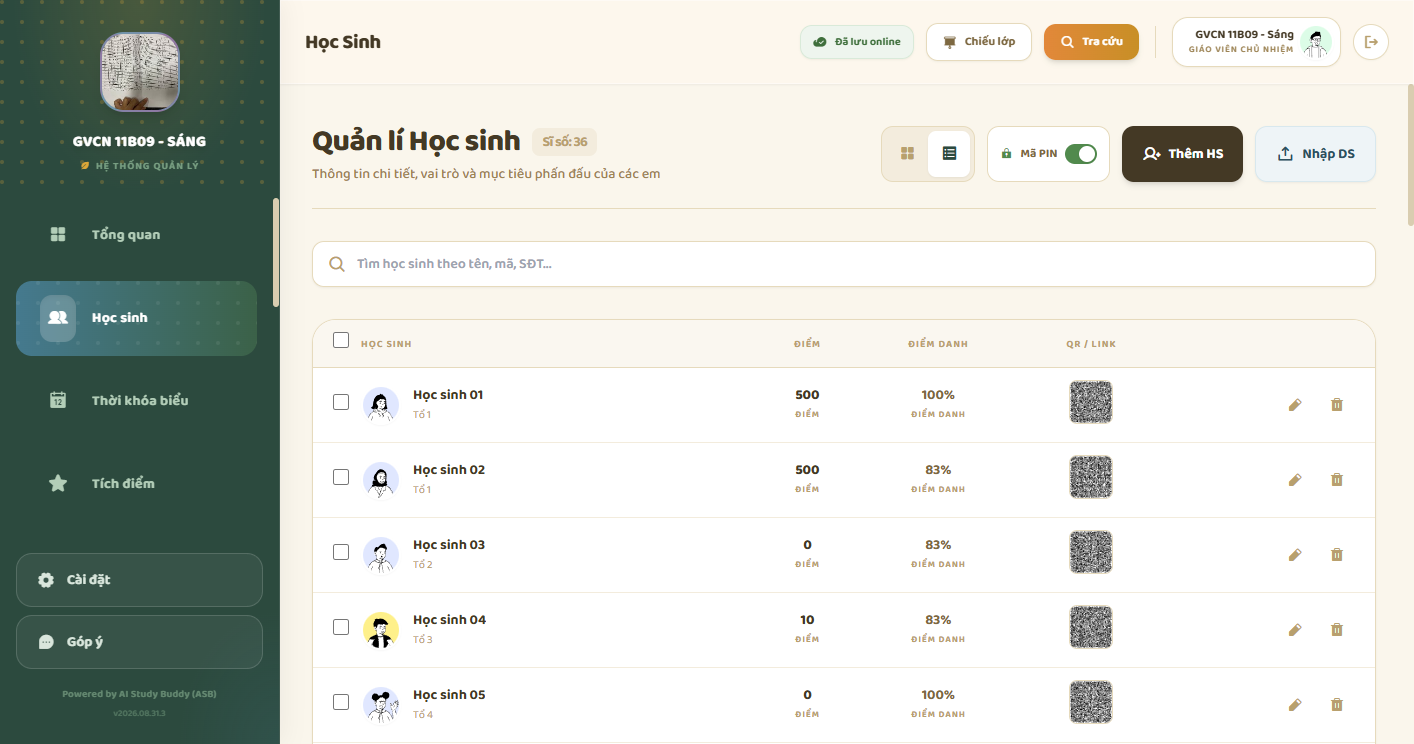1414x744 pixels.
Task: Open QR code of Học sinh 01
Action: click(x=1091, y=402)
